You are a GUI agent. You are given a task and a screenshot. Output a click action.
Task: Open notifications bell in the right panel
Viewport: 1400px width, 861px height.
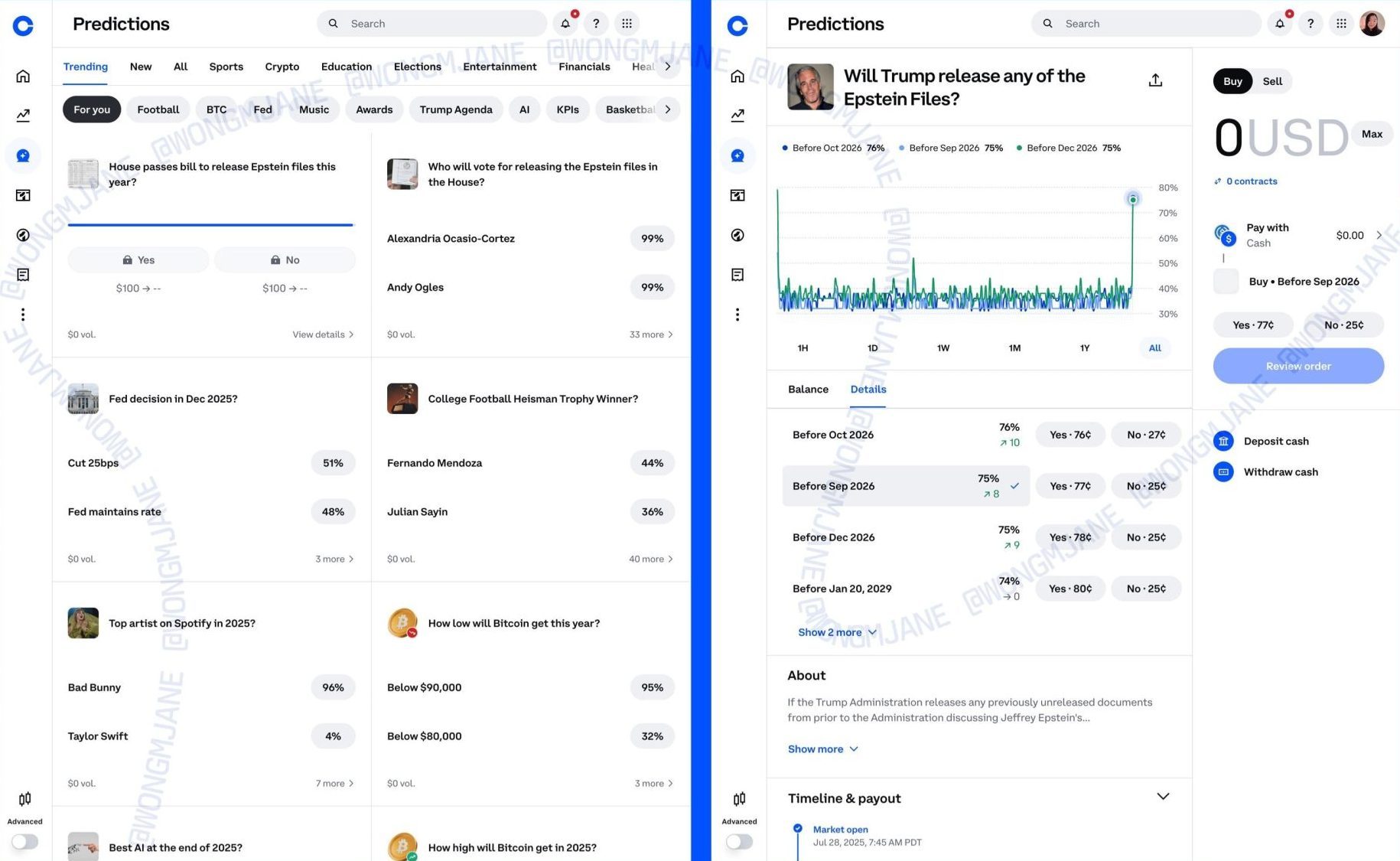click(1280, 24)
